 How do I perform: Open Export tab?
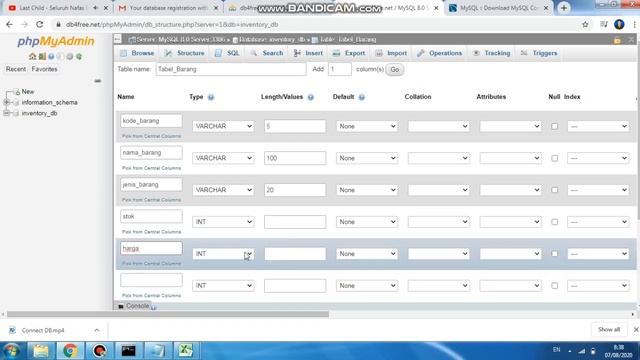349,53
